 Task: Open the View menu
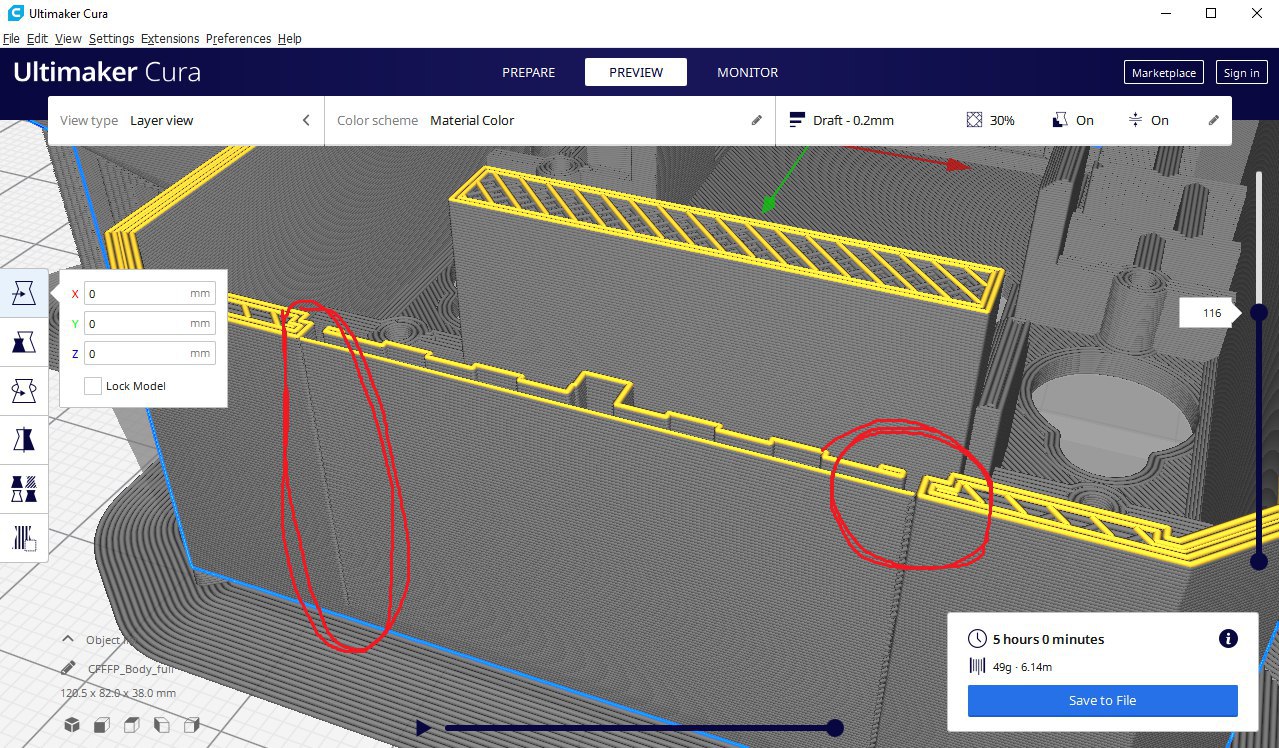coord(68,38)
